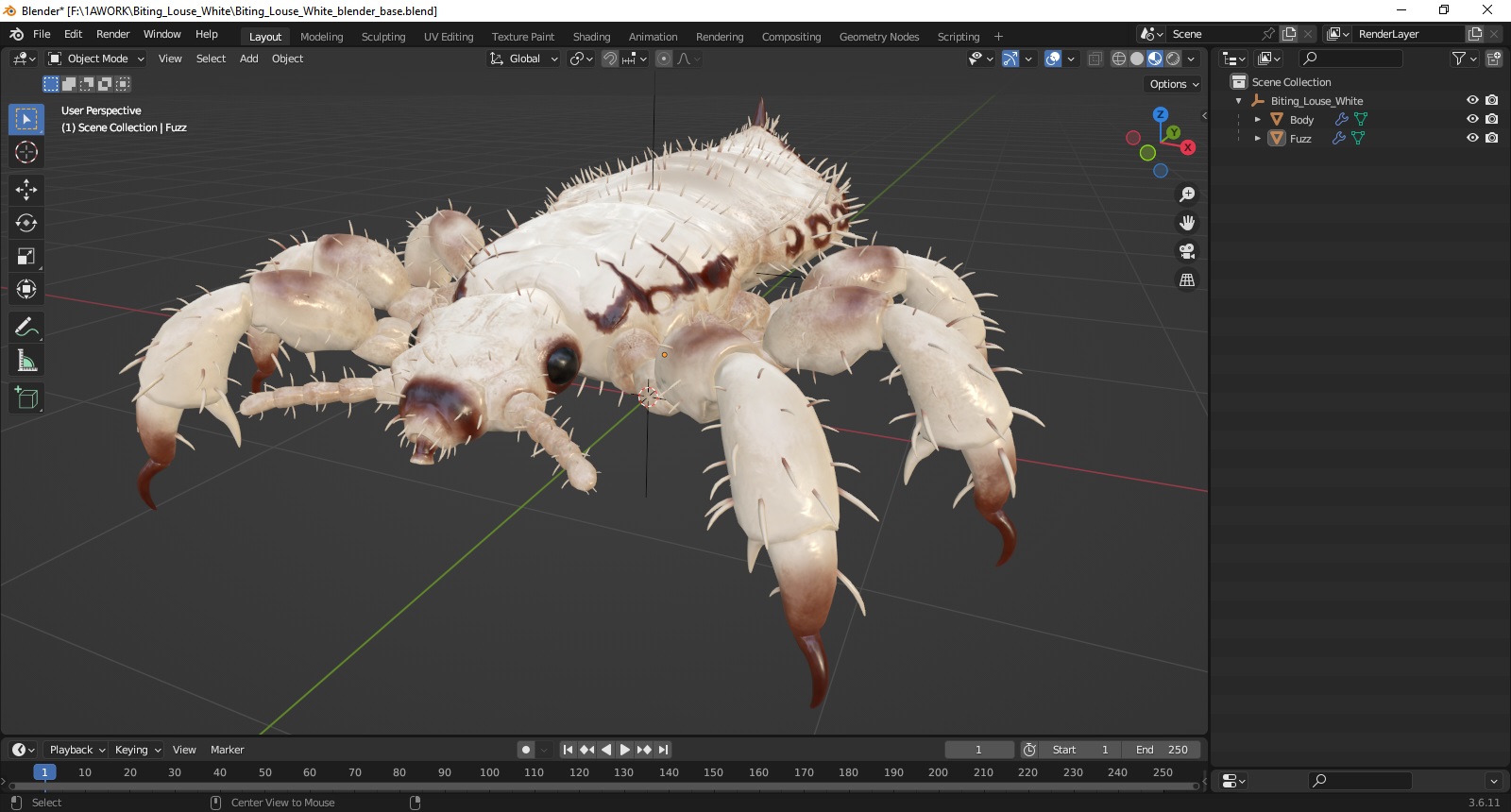Image resolution: width=1511 pixels, height=812 pixels.
Task: Toggle camera view icon
Action: (x=1187, y=251)
